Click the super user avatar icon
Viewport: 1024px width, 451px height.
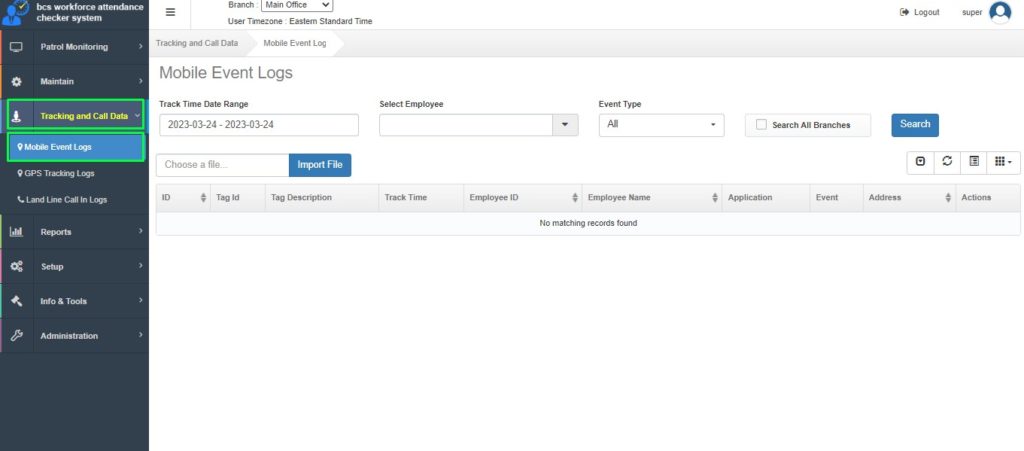(x=999, y=12)
